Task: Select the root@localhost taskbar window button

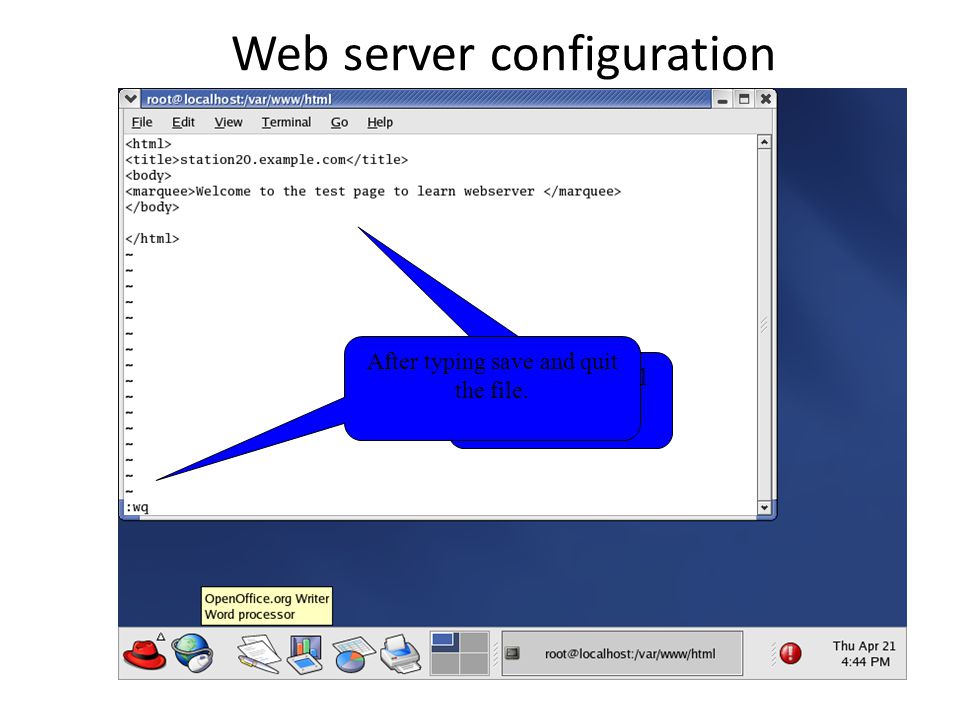Action: (622, 653)
